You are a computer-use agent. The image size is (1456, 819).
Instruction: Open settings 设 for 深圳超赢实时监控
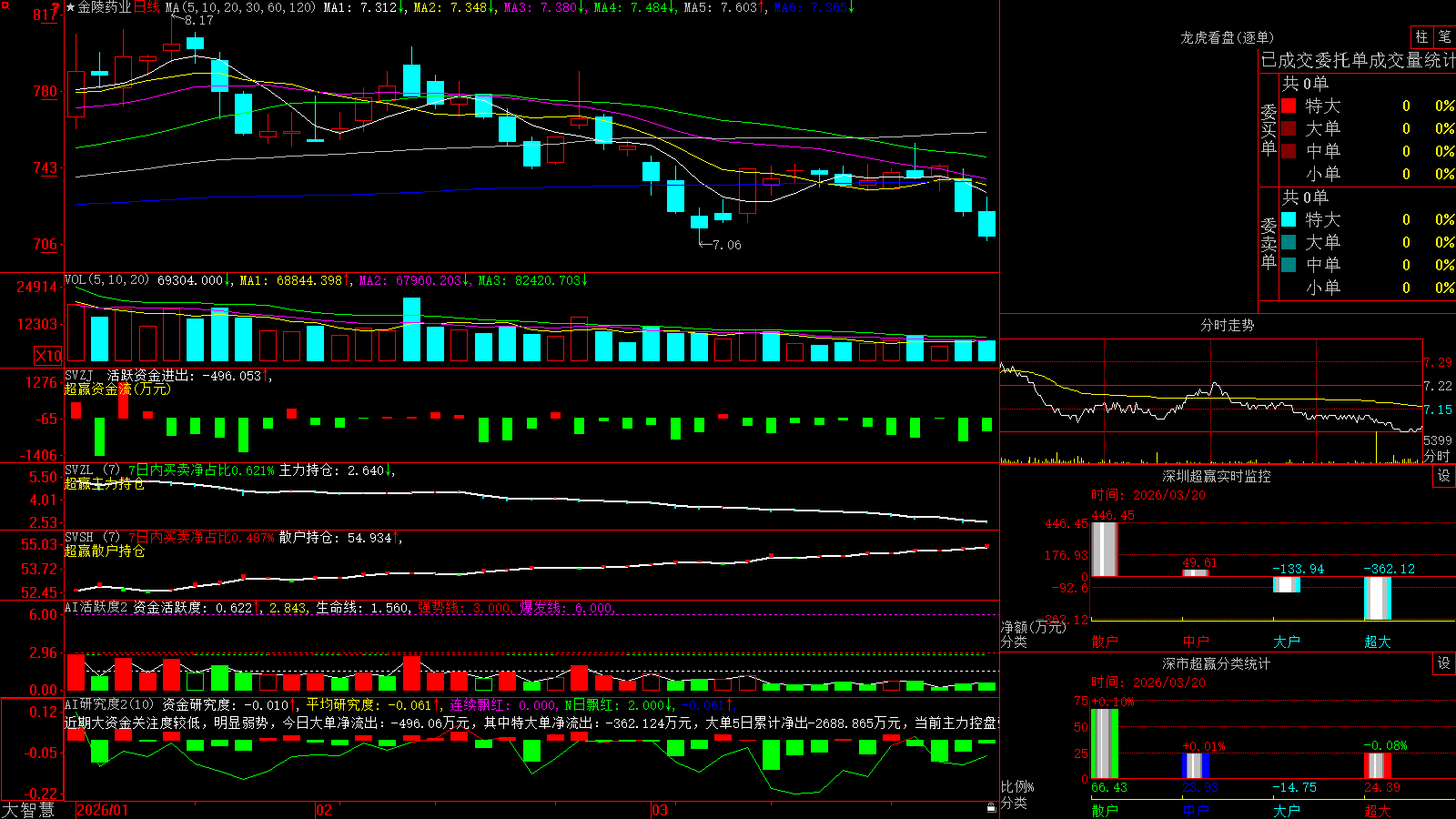[1444, 476]
